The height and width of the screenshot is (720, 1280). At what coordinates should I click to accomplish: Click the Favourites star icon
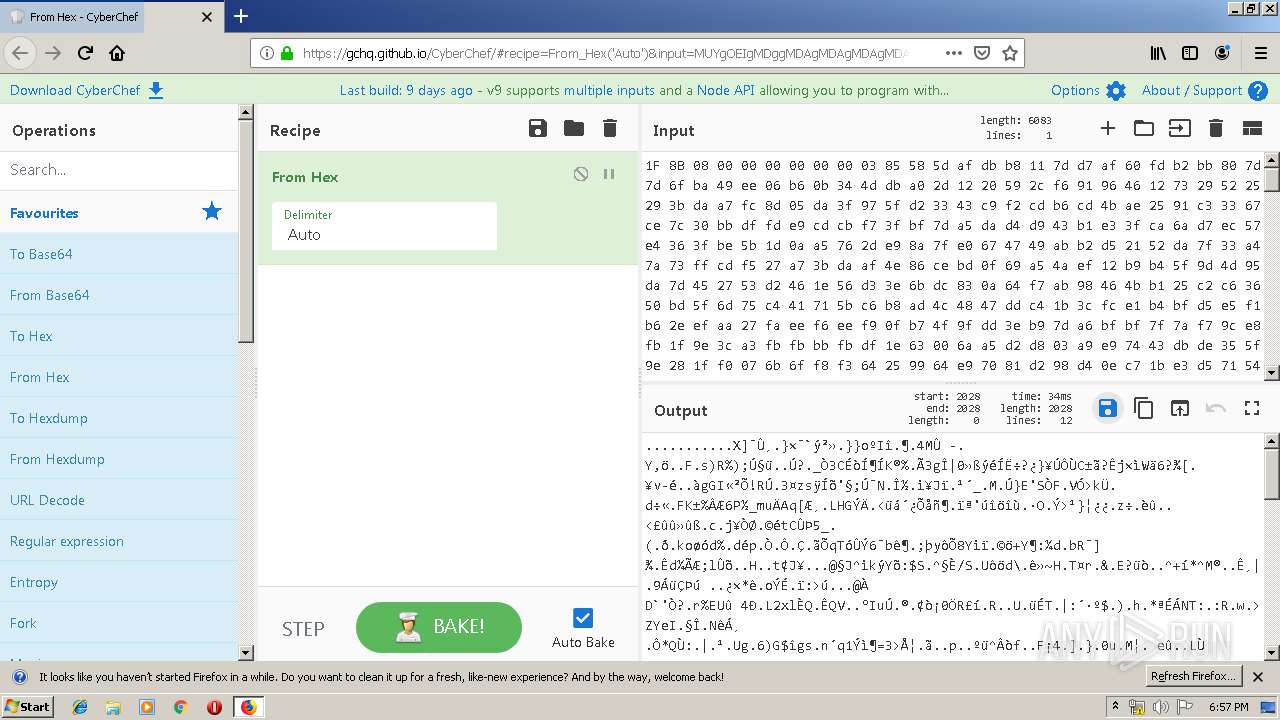212,211
